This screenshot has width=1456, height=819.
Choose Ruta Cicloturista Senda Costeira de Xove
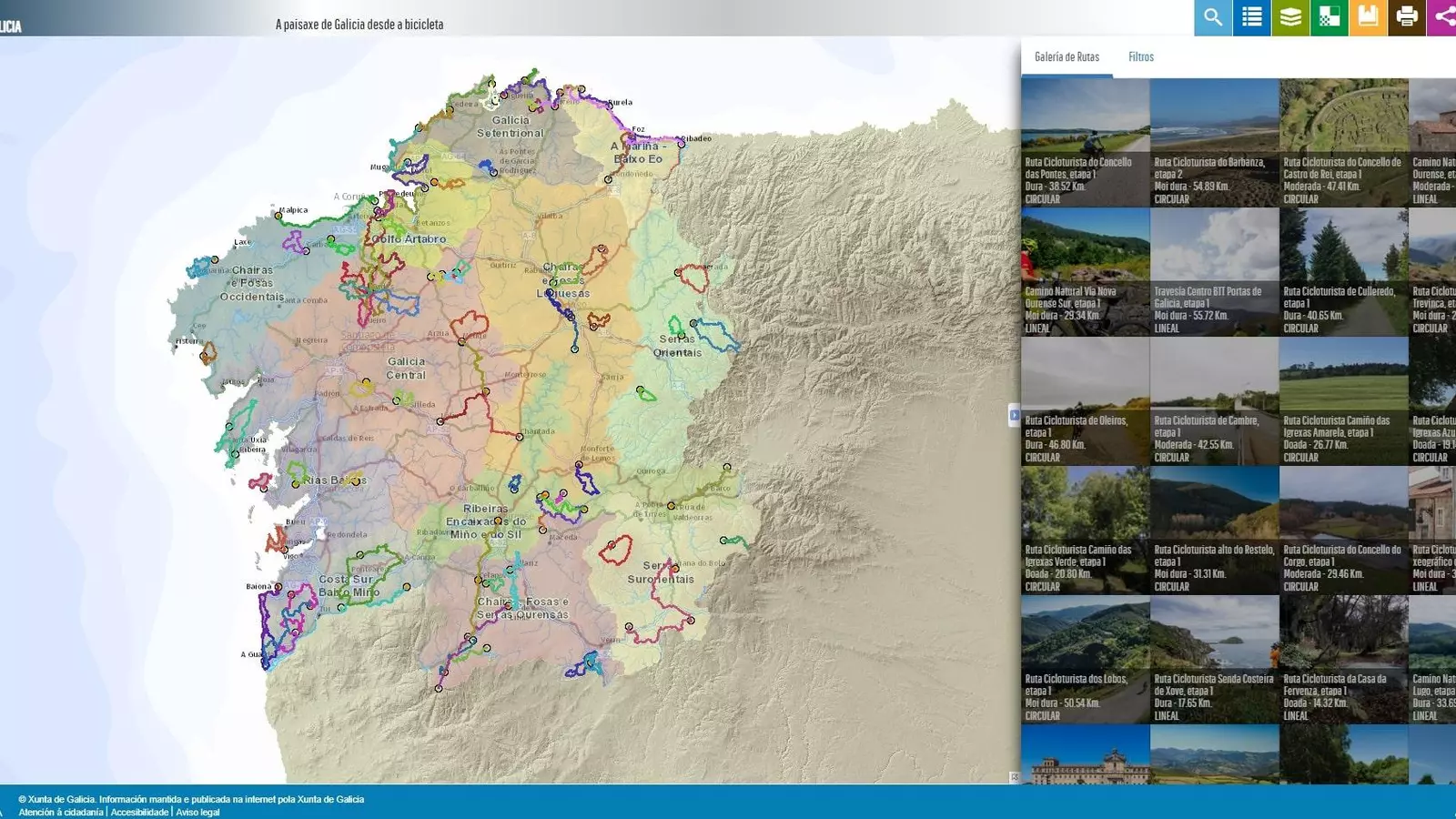(1214, 660)
